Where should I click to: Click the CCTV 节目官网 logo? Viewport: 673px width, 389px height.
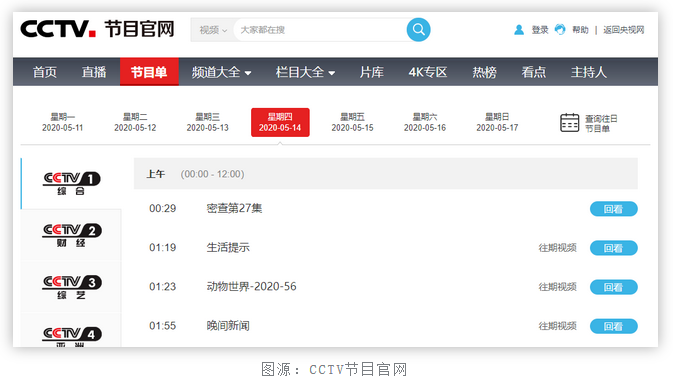click(x=97, y=29)
